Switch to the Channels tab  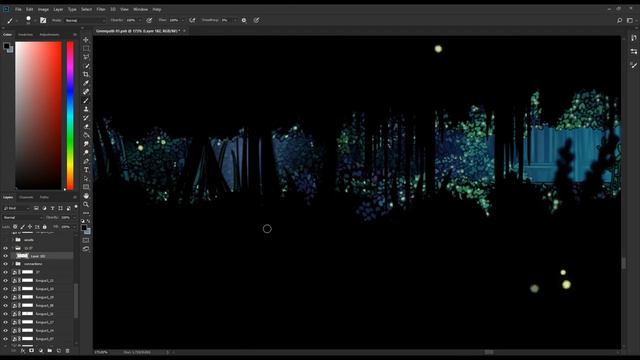tap(26, 197)
